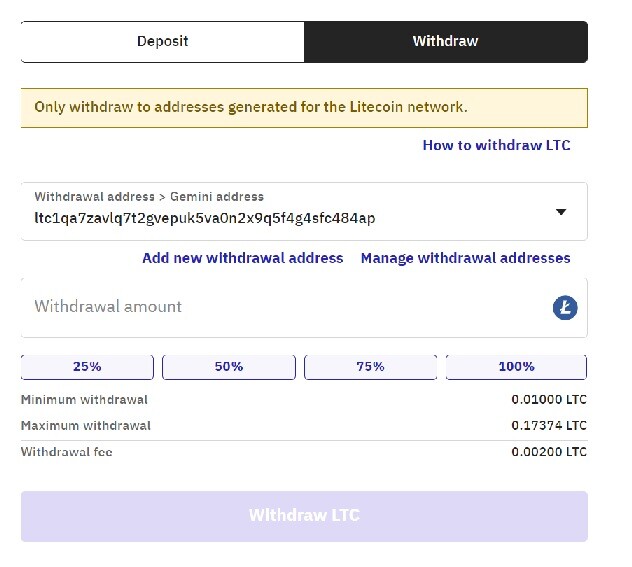The image size is (632, 567).
Task: Open Manage withdrawal addresses
Action: (465, 258)
